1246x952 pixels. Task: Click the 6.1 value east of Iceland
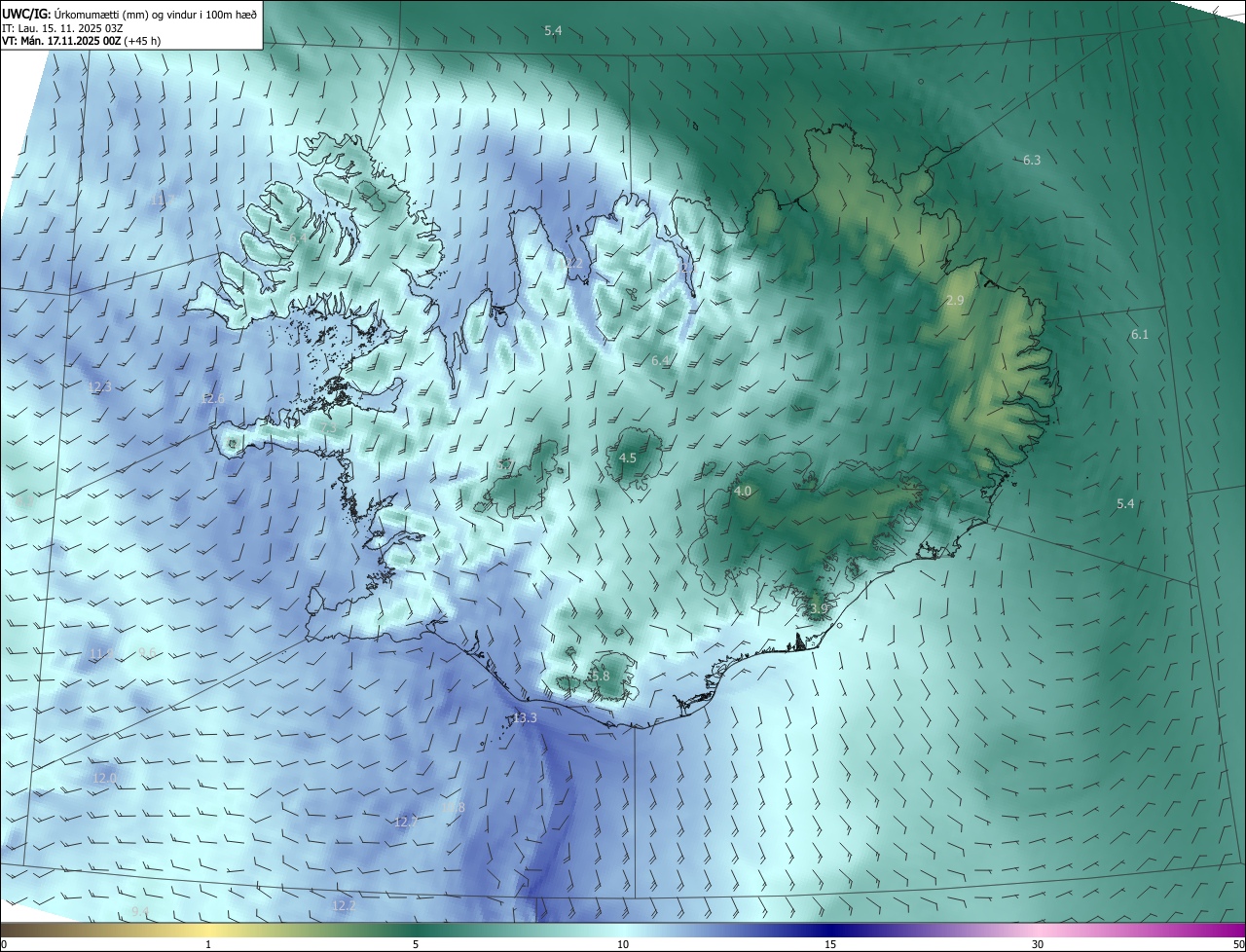(x=1140, y=335)
